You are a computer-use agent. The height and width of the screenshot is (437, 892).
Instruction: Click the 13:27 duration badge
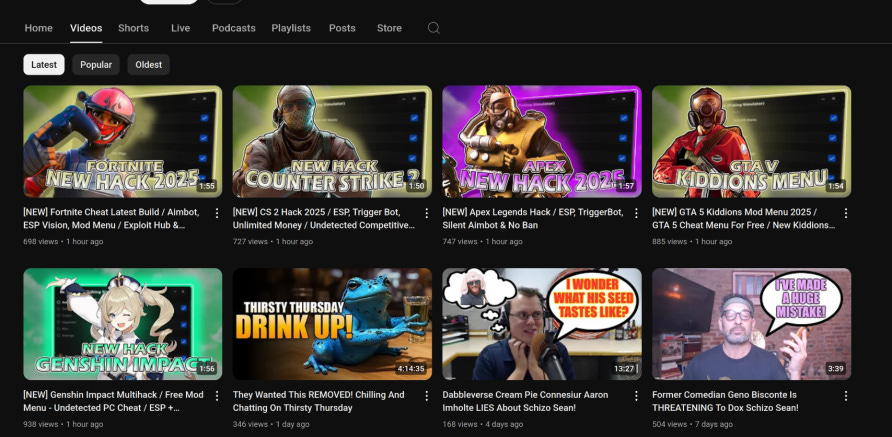pyautogui.click(x=624, y=369)
